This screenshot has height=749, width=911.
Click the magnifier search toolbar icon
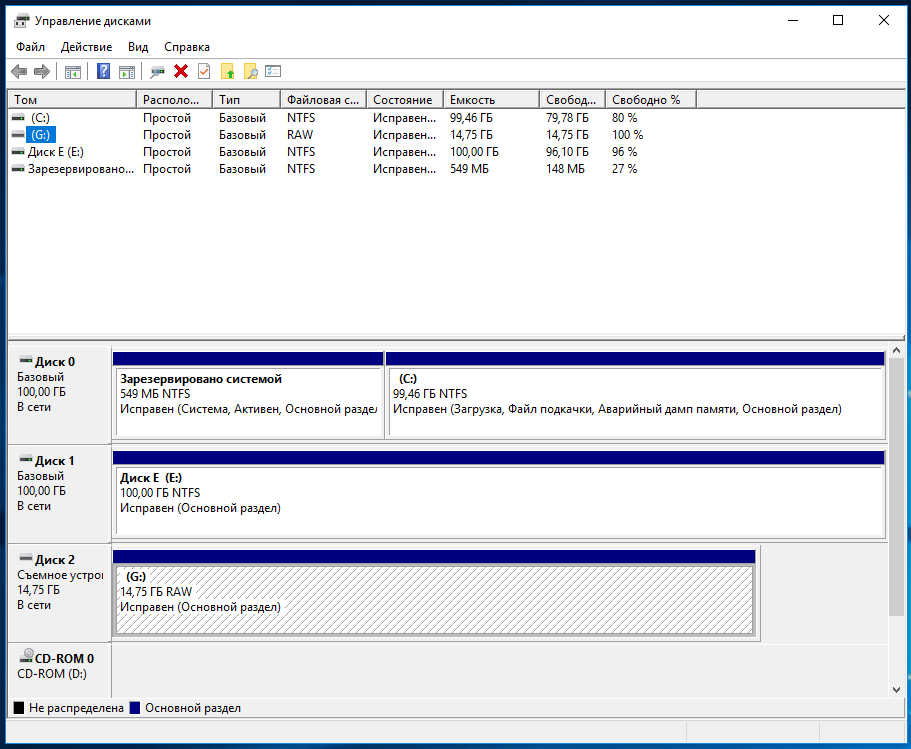point(250,71)
